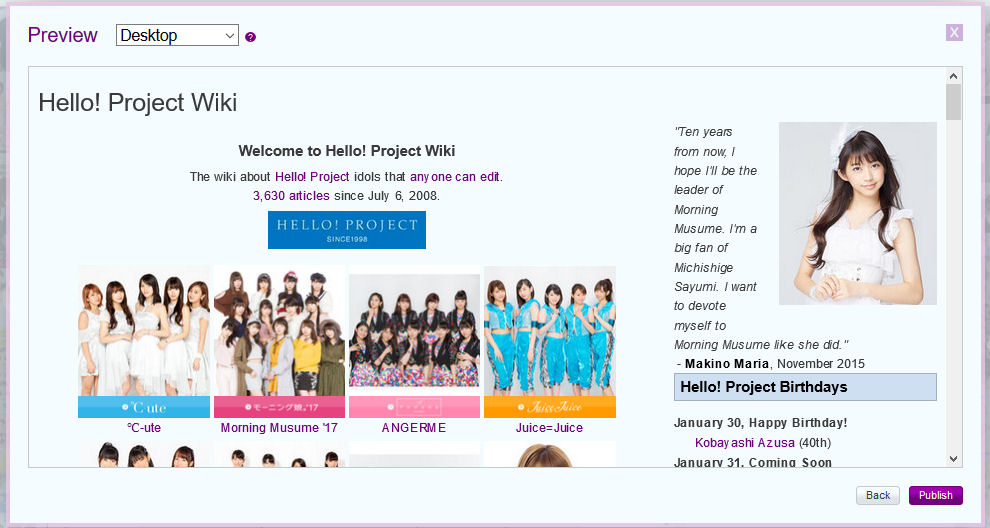Viewport: 990px width, 528px height.
Task: Click the 'Makino Maria, November 2015' attribution
Action: click(775, 364)
